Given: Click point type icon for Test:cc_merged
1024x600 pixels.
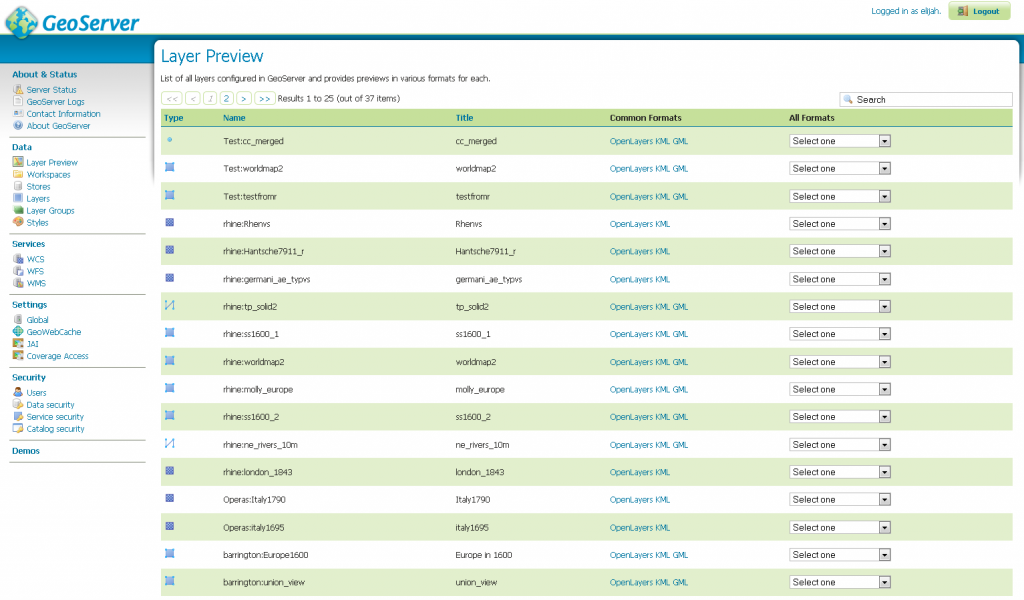Looking at the screenshot, I should click(x=170, y=140).
